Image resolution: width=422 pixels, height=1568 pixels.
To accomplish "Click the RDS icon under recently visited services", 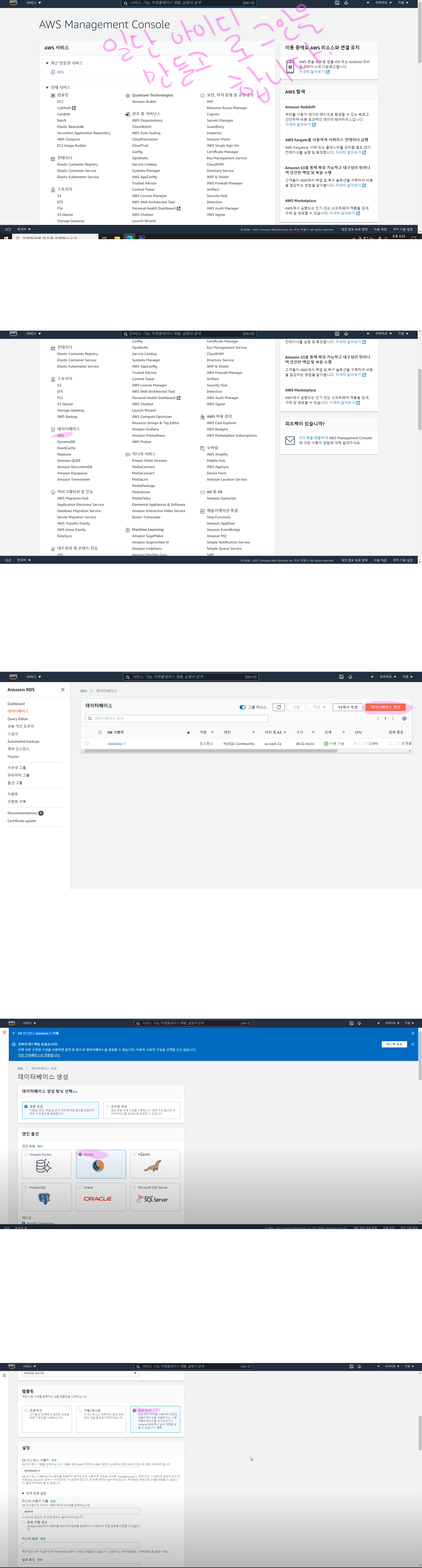I will (53, 72).
